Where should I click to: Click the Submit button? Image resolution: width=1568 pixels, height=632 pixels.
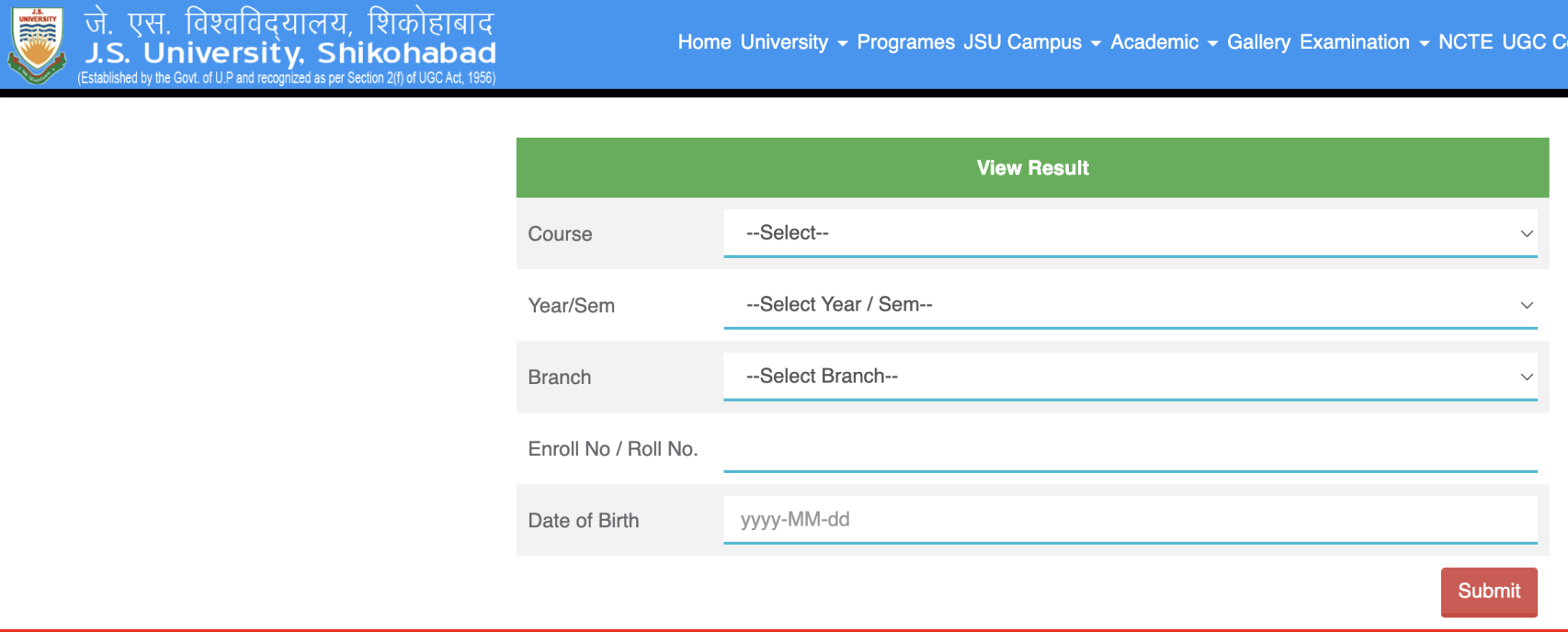pyautogui.click(x=1488, y=591)
